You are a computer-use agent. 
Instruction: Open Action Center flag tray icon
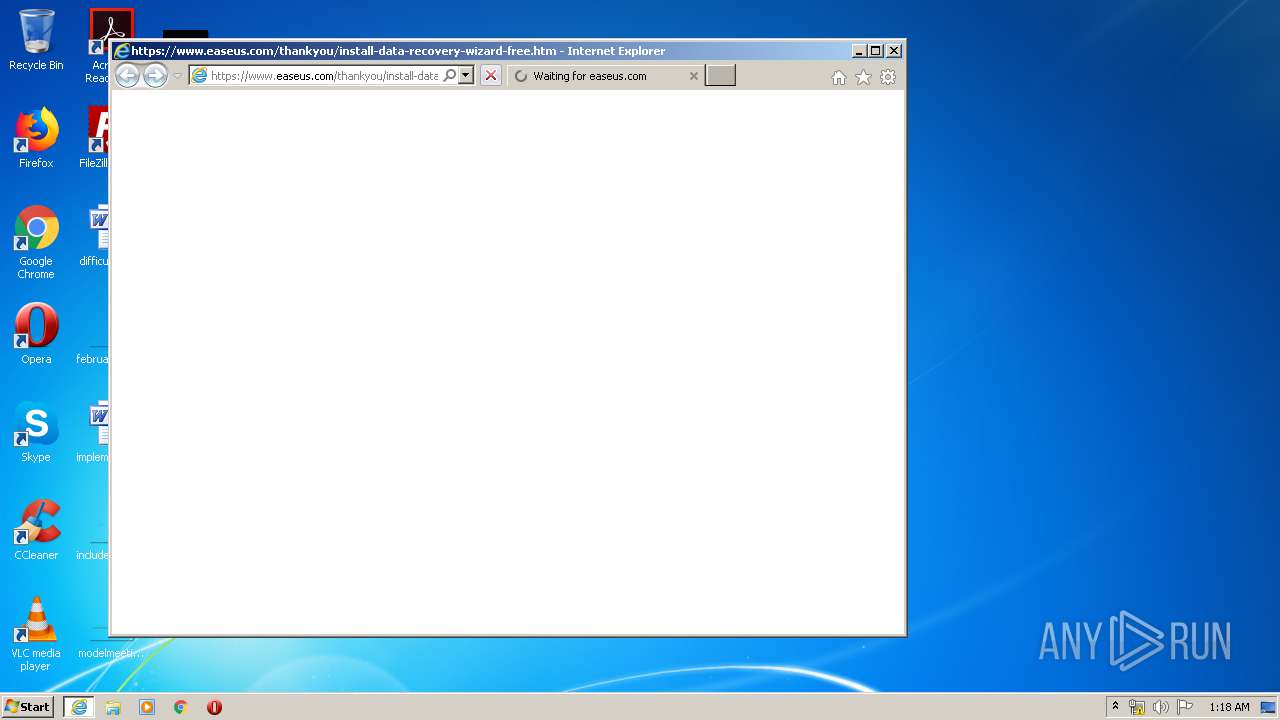tap(1185, 707)
